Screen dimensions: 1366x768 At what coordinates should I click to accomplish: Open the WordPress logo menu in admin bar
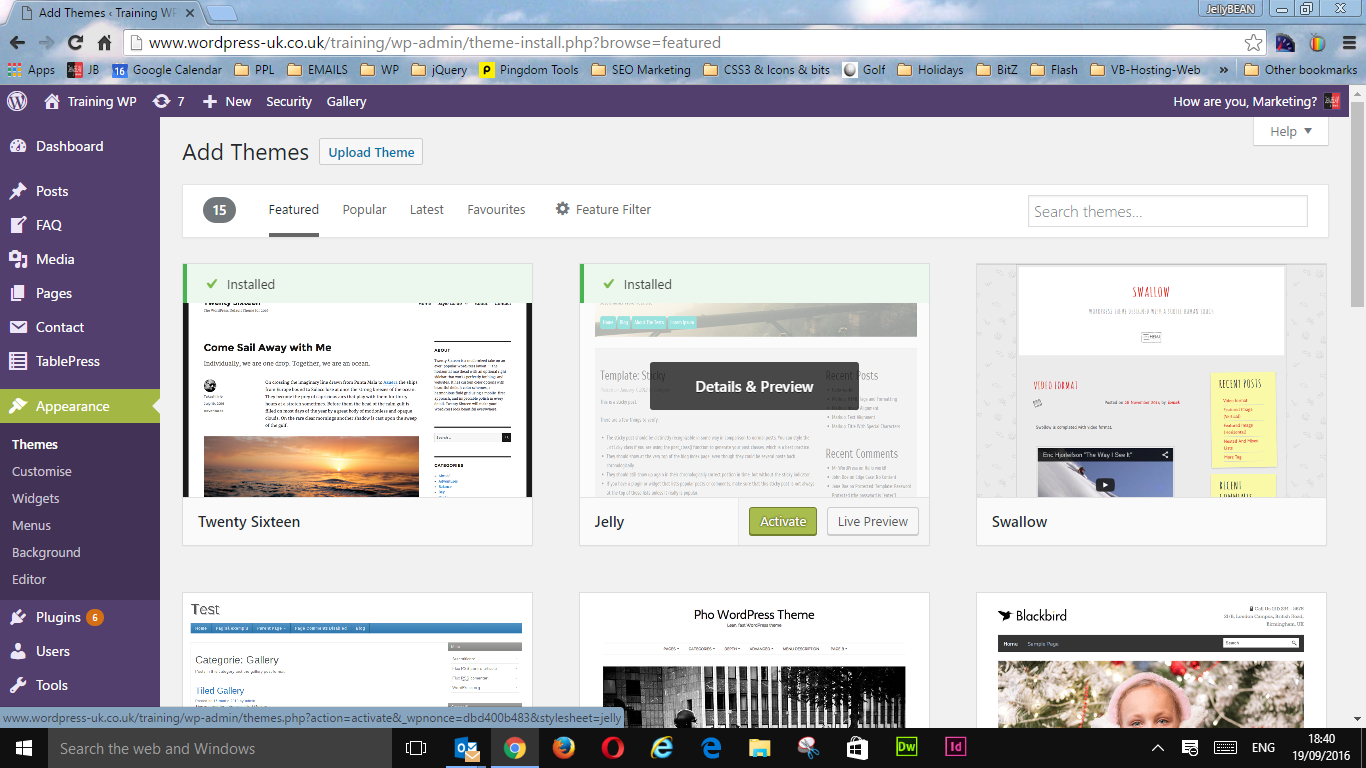17,101
